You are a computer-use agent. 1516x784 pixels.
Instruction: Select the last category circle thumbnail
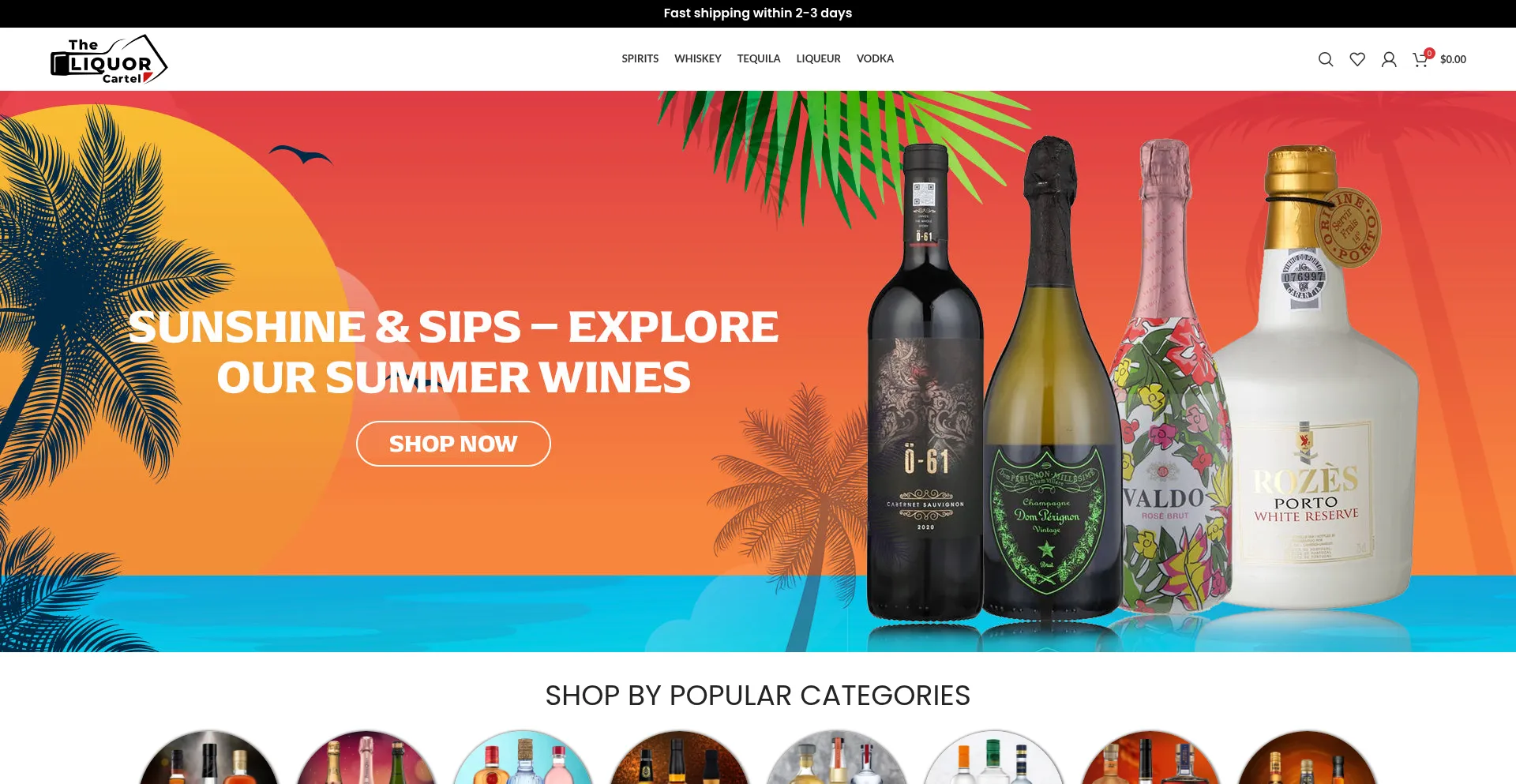coord(1307,757)
